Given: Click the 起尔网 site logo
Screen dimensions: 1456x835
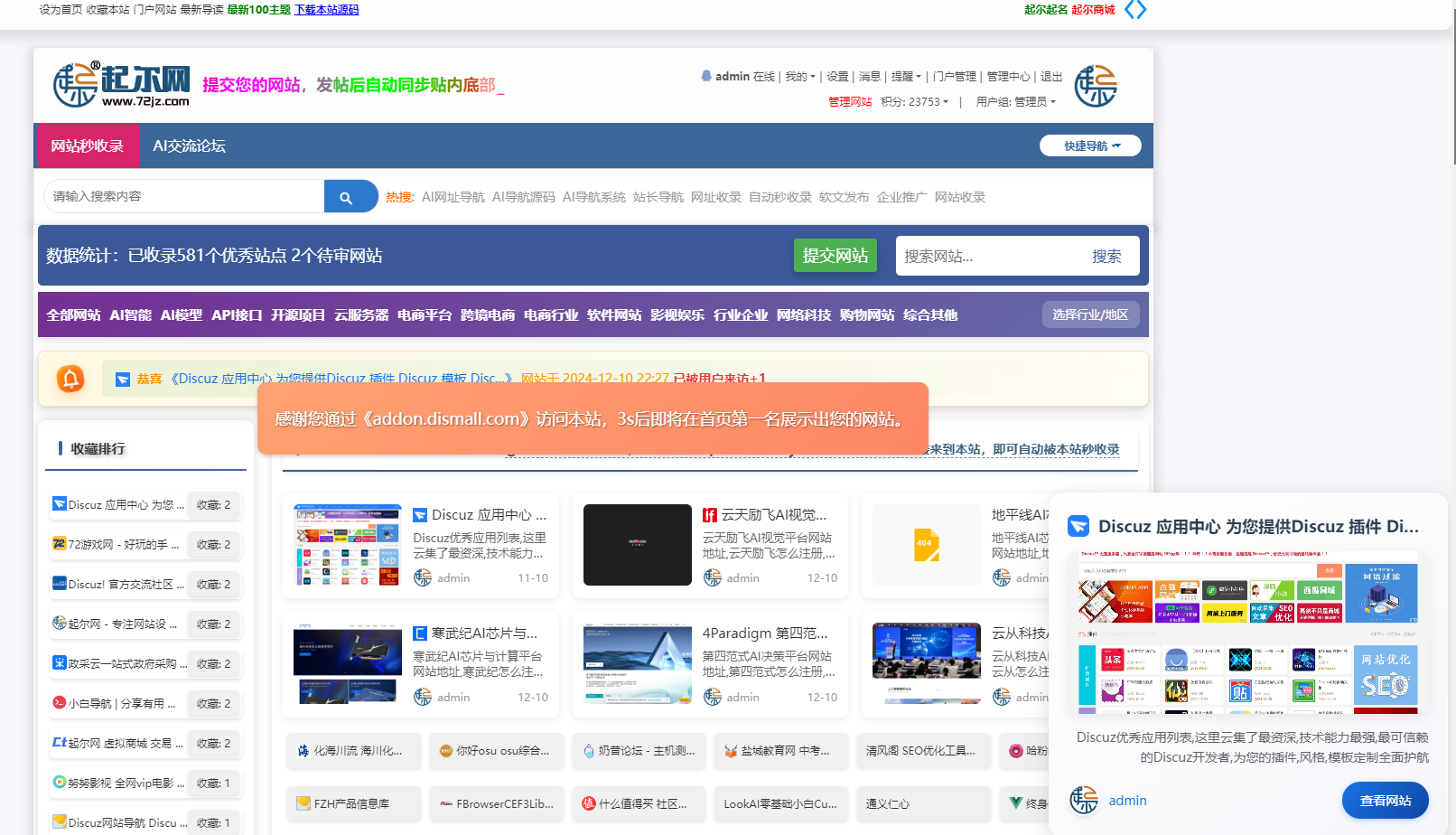Looking at the screenshot, I should click(x=122, y=86).
